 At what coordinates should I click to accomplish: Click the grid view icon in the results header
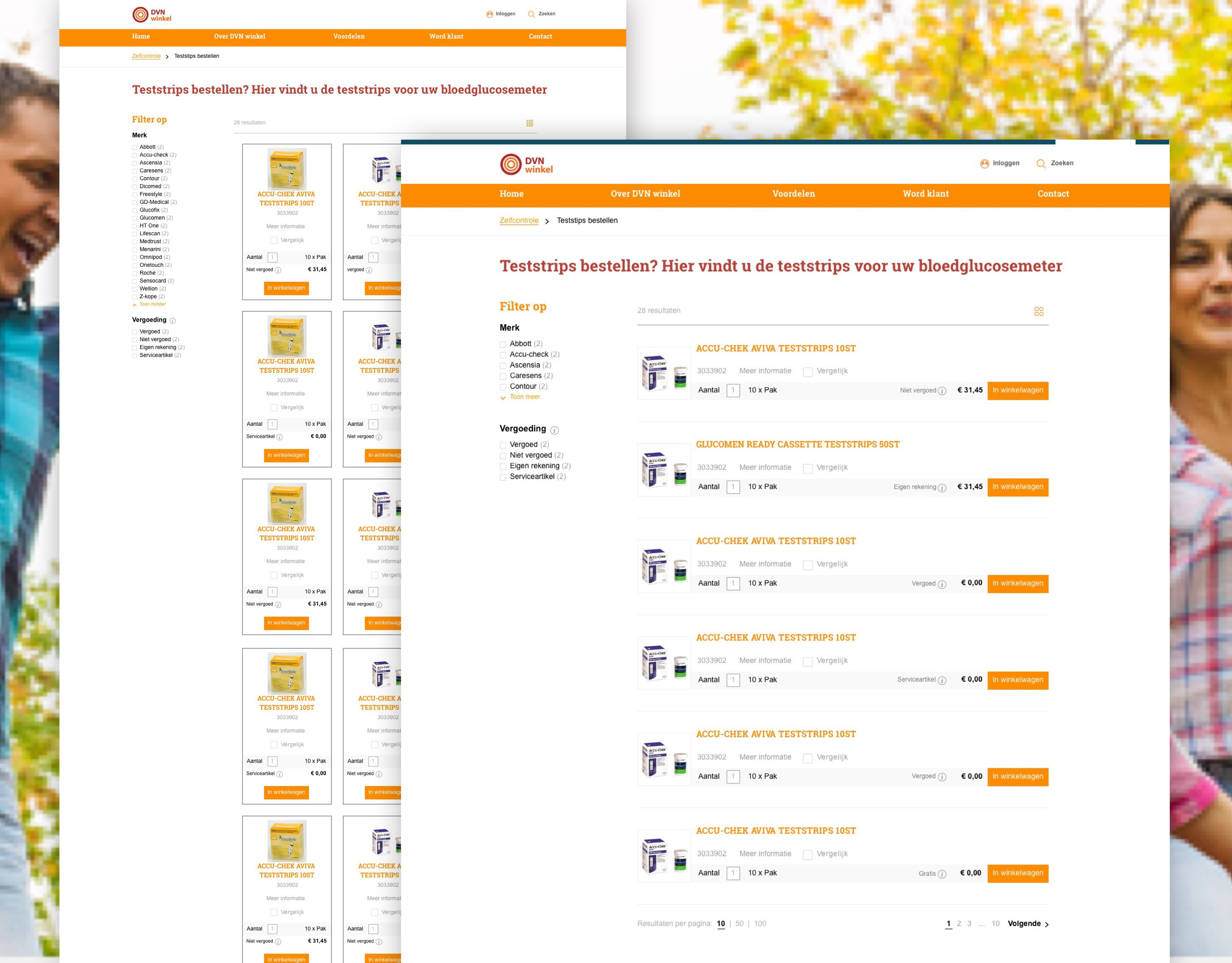tap(1039, 311)
